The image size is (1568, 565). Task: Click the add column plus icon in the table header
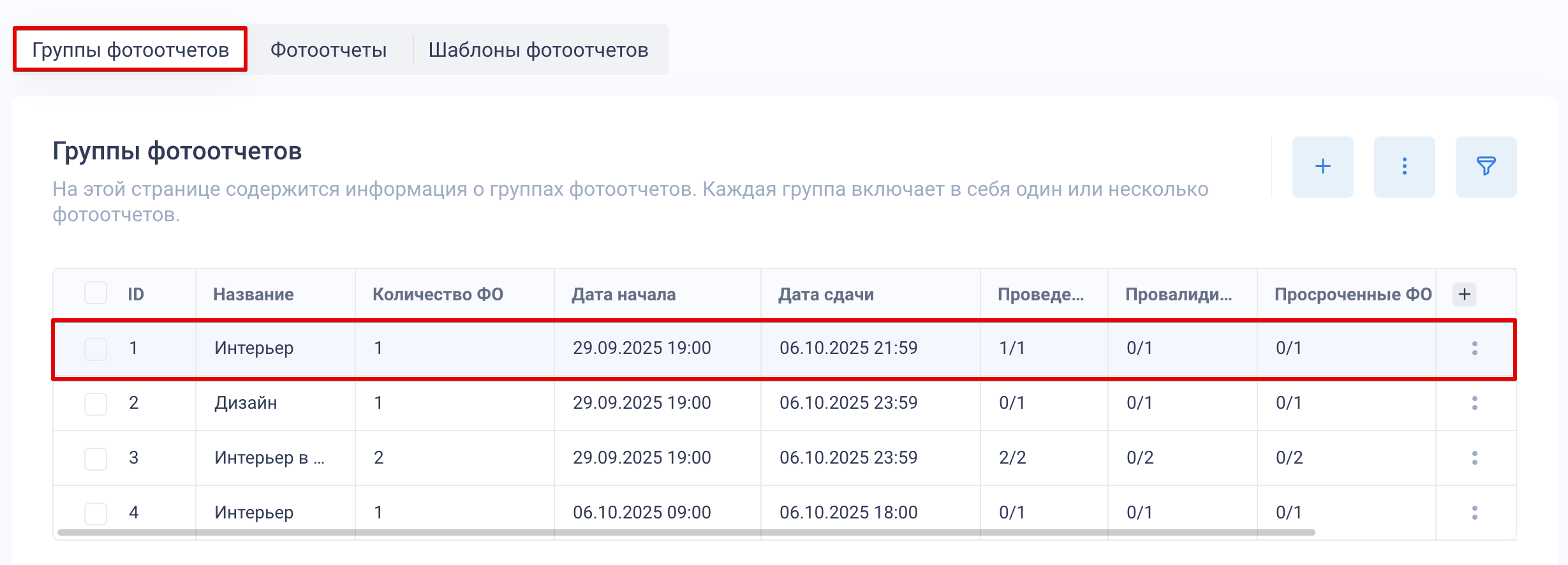[1465, 294]
